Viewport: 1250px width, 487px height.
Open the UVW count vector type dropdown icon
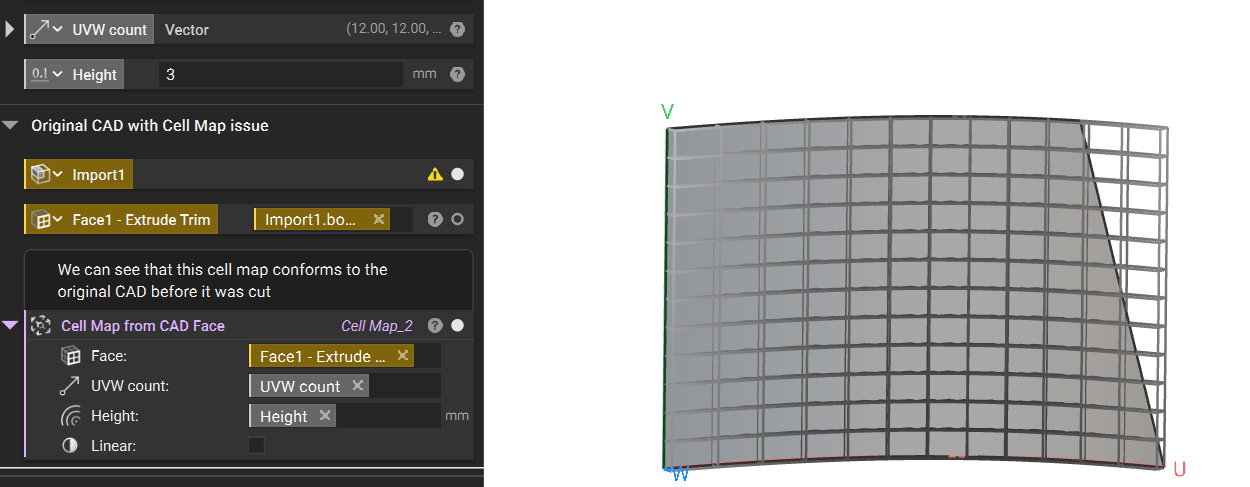(45, 29)
